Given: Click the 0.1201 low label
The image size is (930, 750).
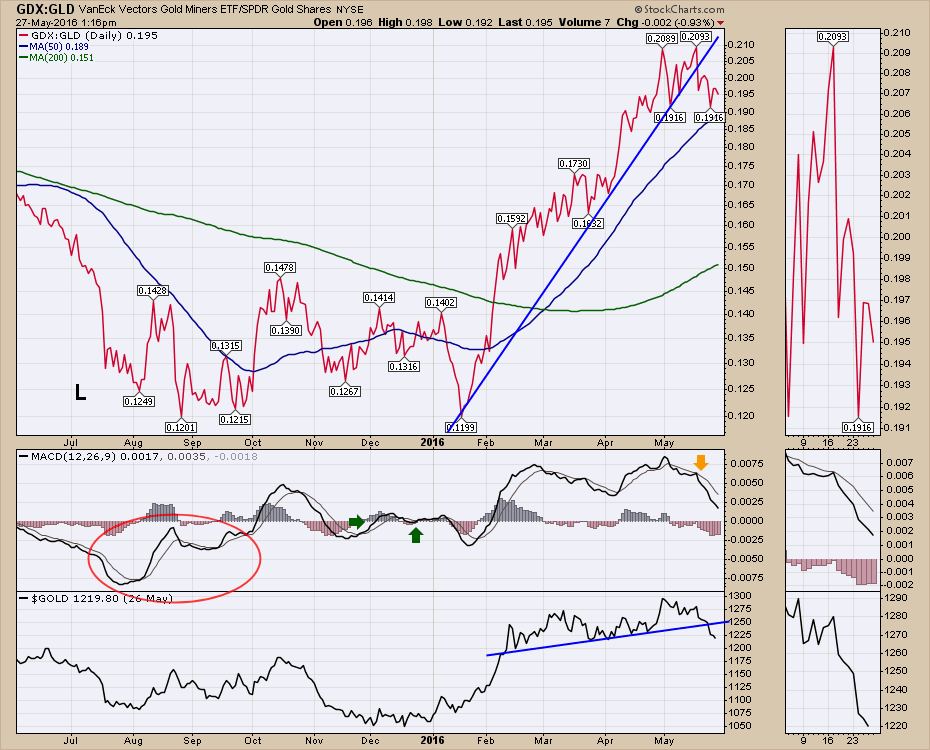Looking at the screenshot, I should [181, 427].
